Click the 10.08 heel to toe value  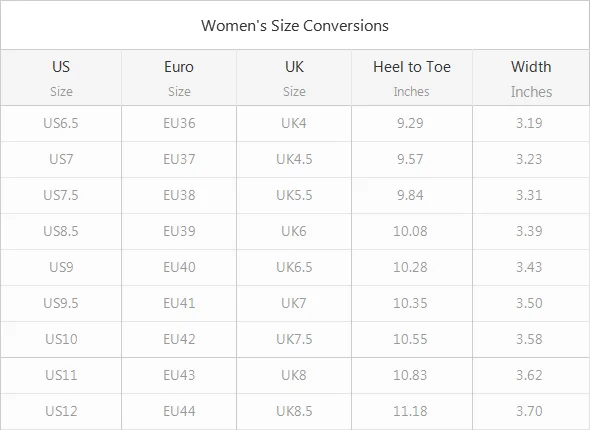click(x=410, y=231)
